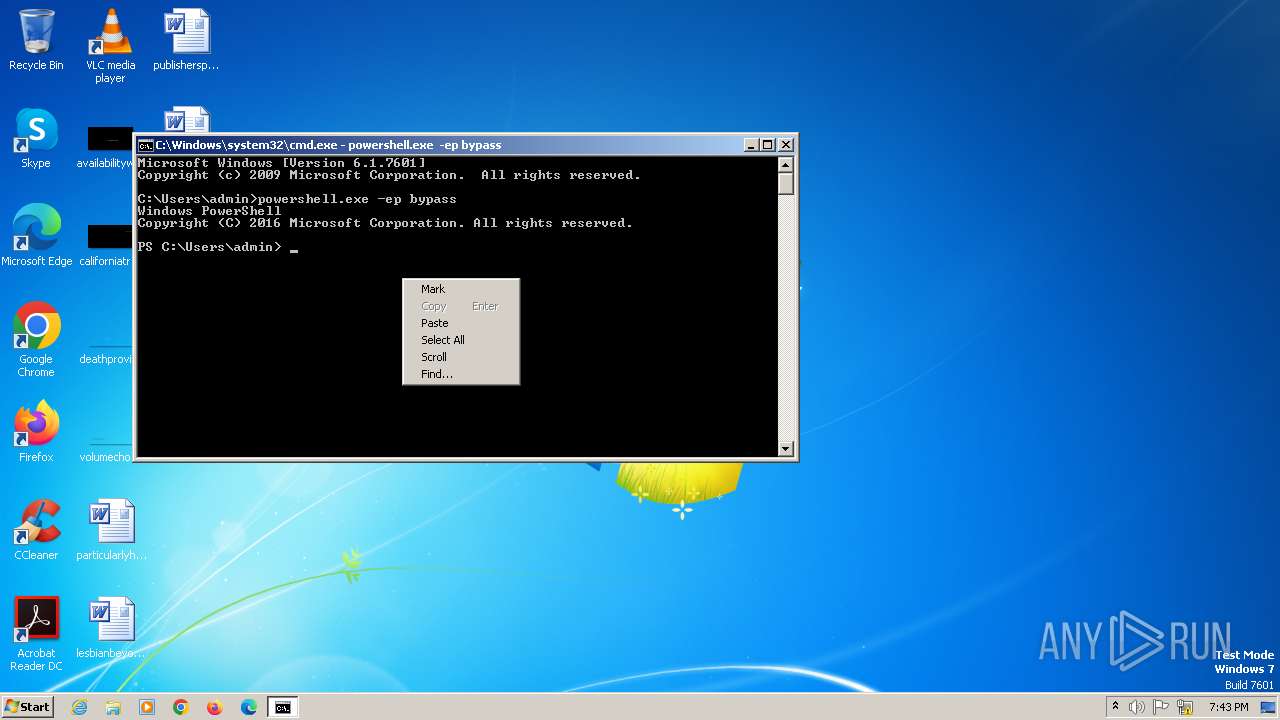This screenshot has height=720, width=1280.
Task: Select the CCleaner desktop shortcut
Action: 36,530
